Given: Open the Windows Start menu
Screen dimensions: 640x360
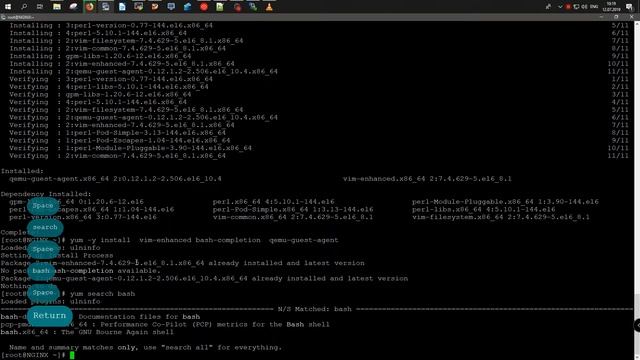Looking at the screenshot, I should pyautogui.click(x=8, y=7).
